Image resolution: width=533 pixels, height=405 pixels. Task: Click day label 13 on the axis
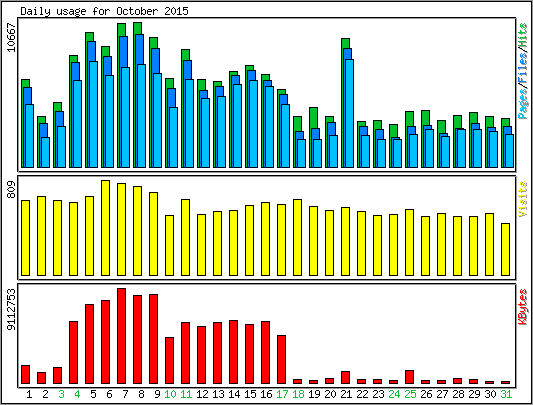tap(218, 394)
